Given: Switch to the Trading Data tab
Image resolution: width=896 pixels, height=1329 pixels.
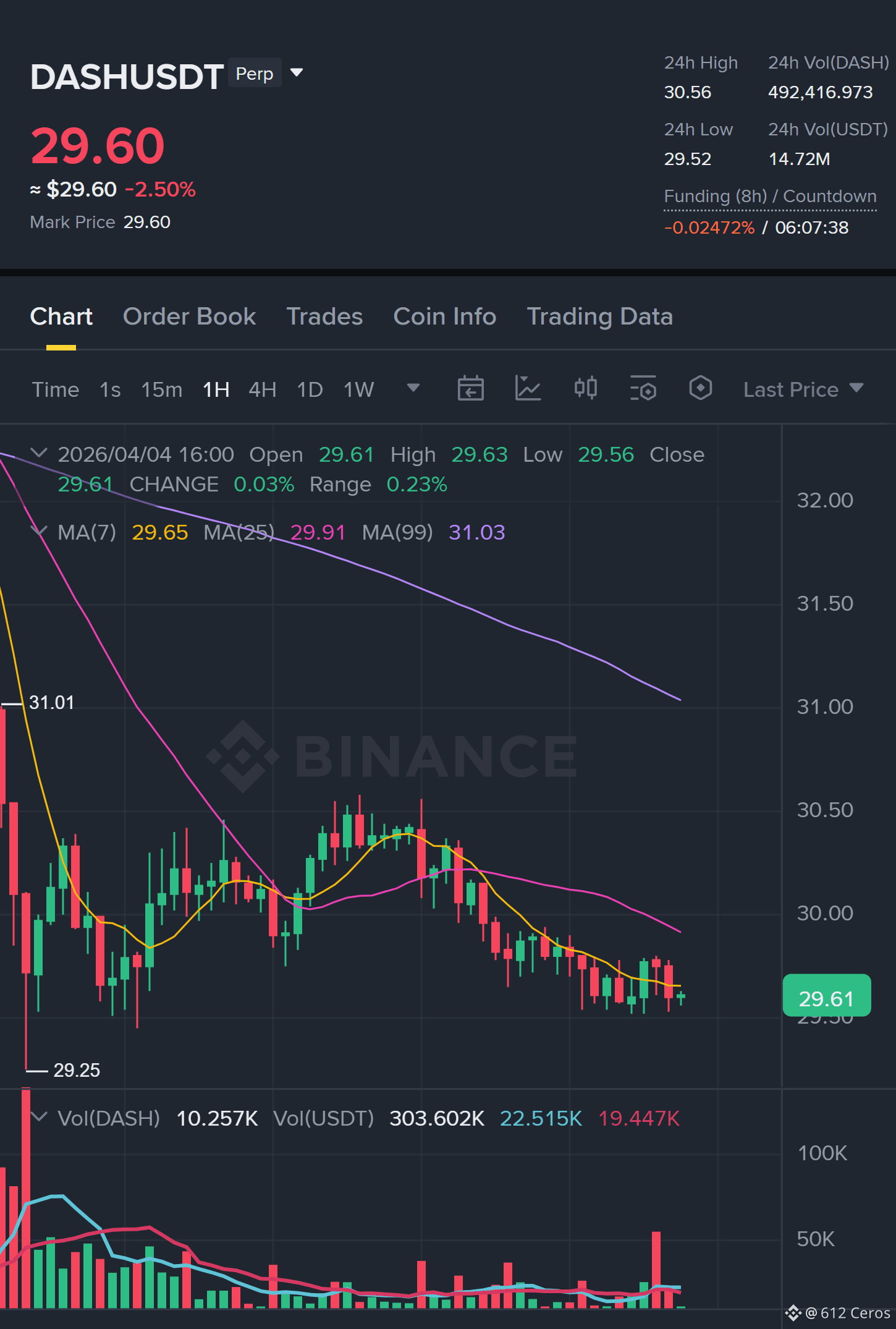Looking at the screenshot, I should pos(599,316).
